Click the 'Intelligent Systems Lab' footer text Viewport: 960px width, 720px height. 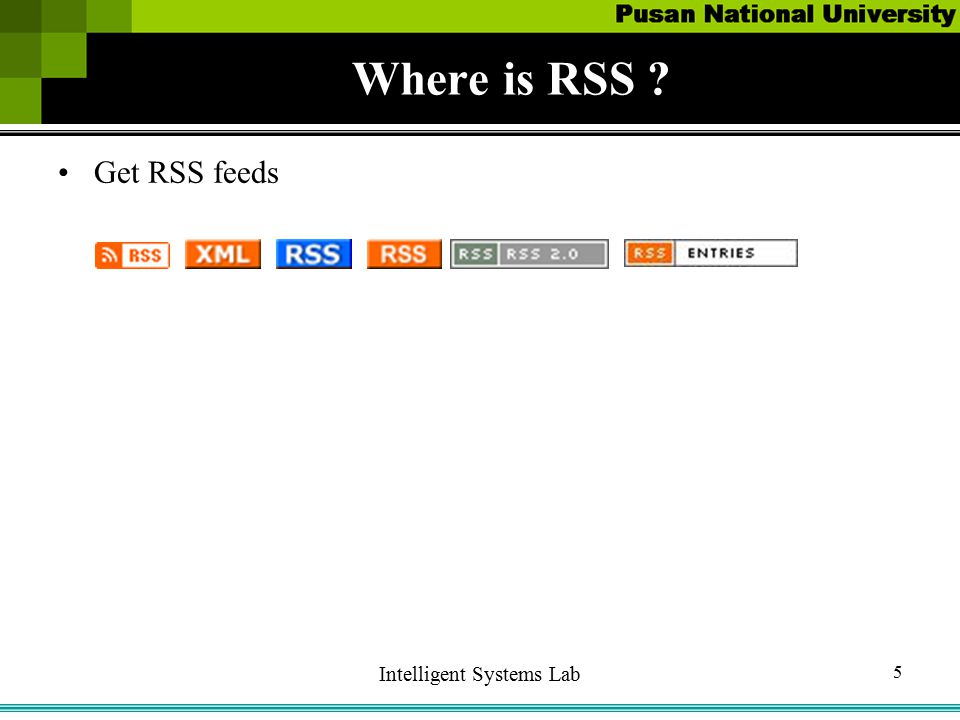[x=479, y=674]
